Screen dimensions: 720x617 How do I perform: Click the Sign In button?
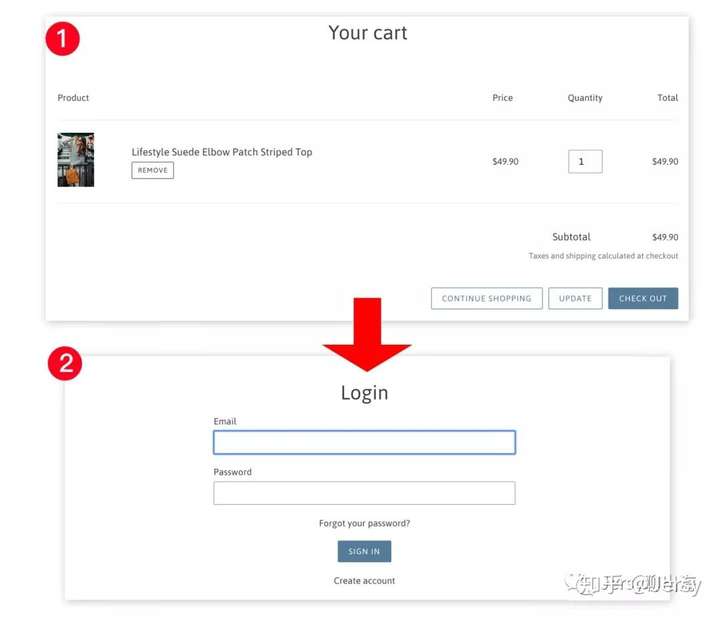pos(365,551)
